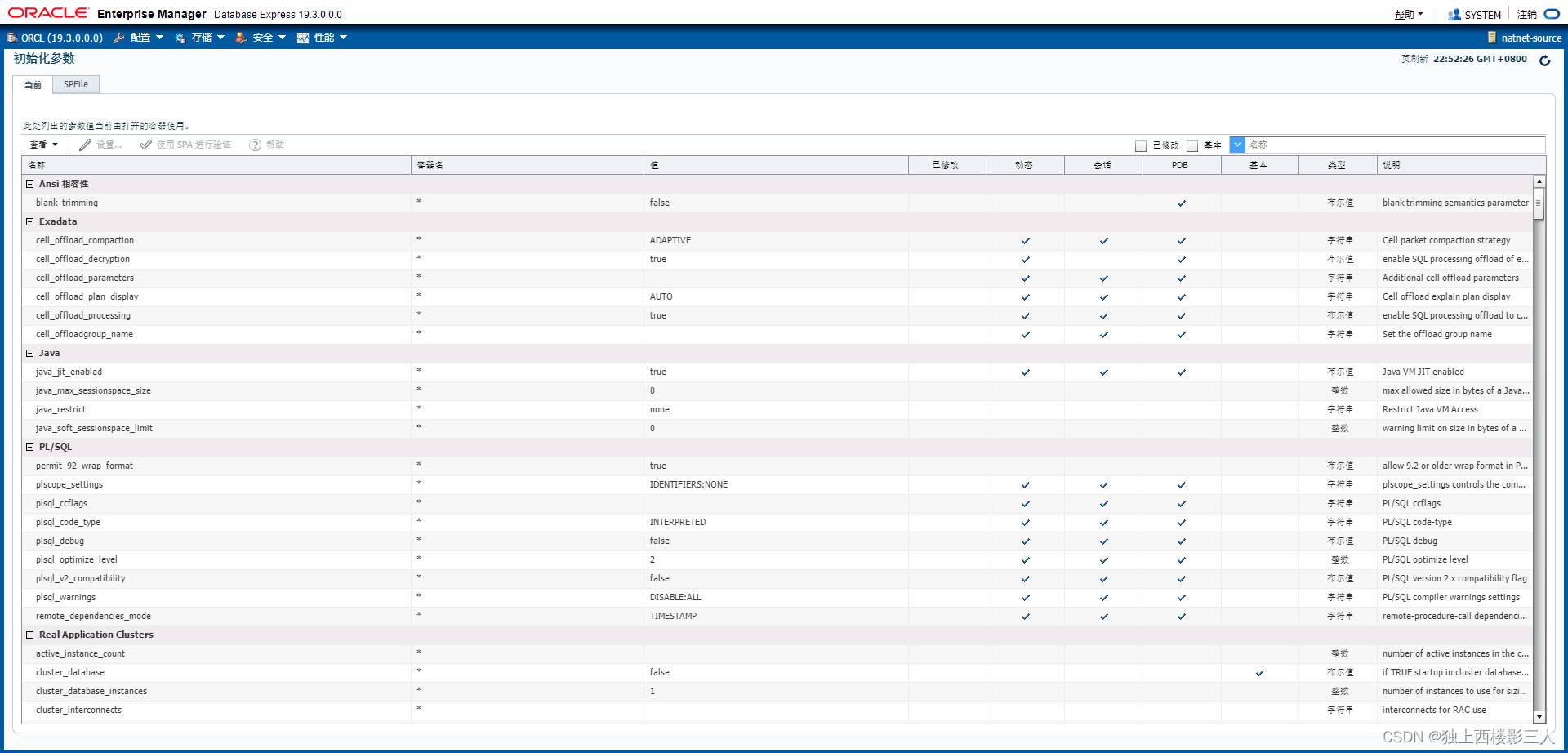Click the 容器名 column header
Screen dimensions: 1568x753
(x=528, y=165)
